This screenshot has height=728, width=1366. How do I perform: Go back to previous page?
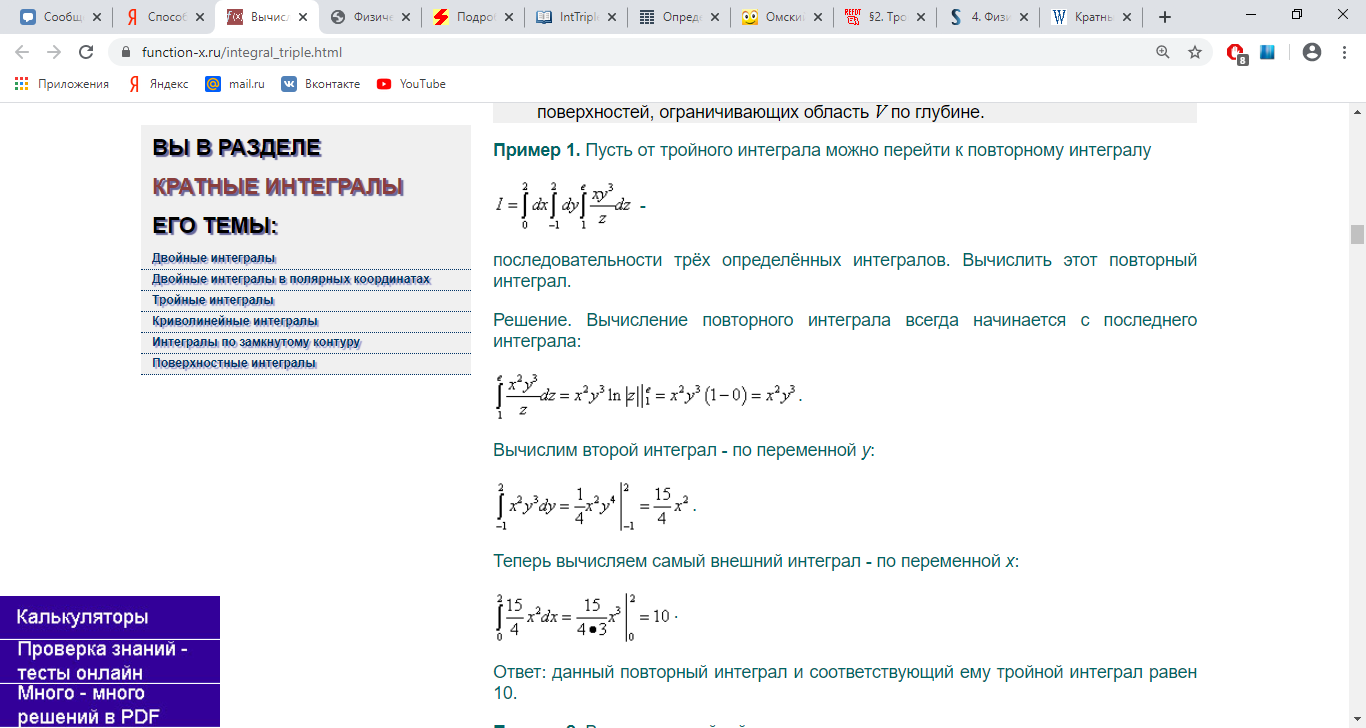pos(22,52)
